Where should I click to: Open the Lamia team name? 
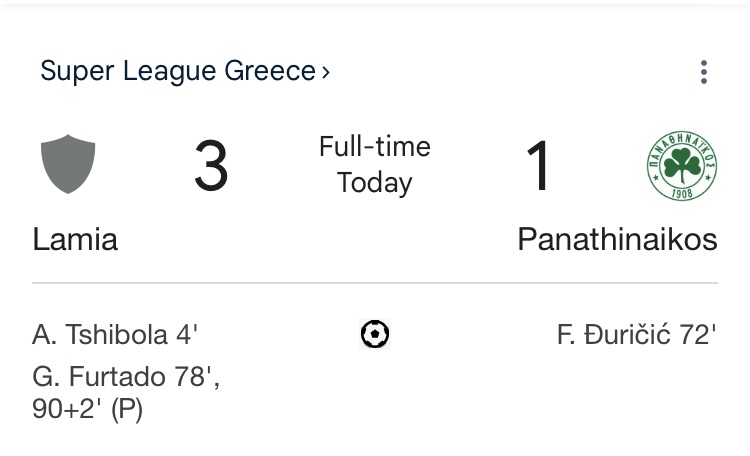(x=75, y=240)
